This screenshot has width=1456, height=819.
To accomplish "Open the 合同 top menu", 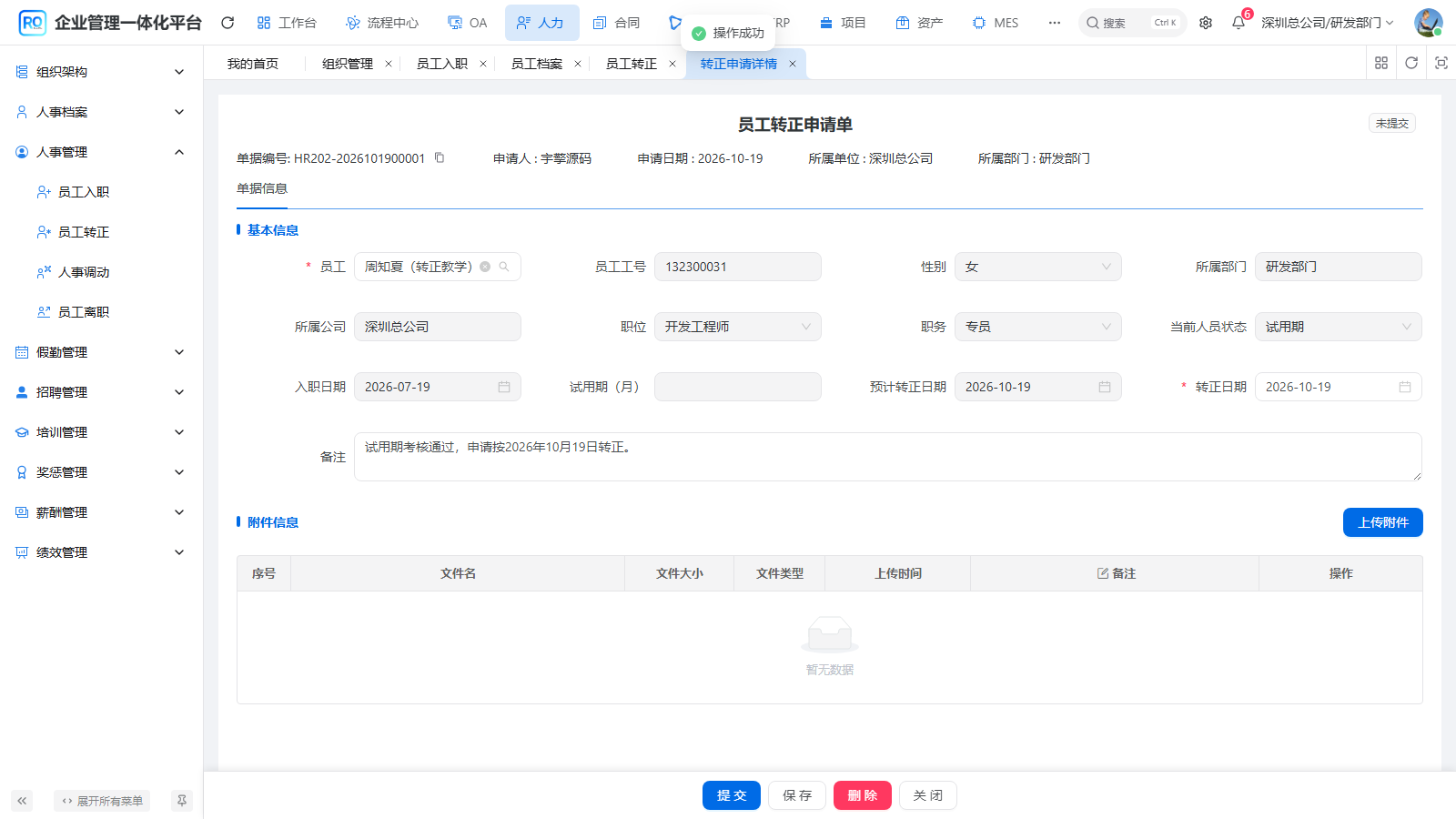I will click(x=616, y=23).
